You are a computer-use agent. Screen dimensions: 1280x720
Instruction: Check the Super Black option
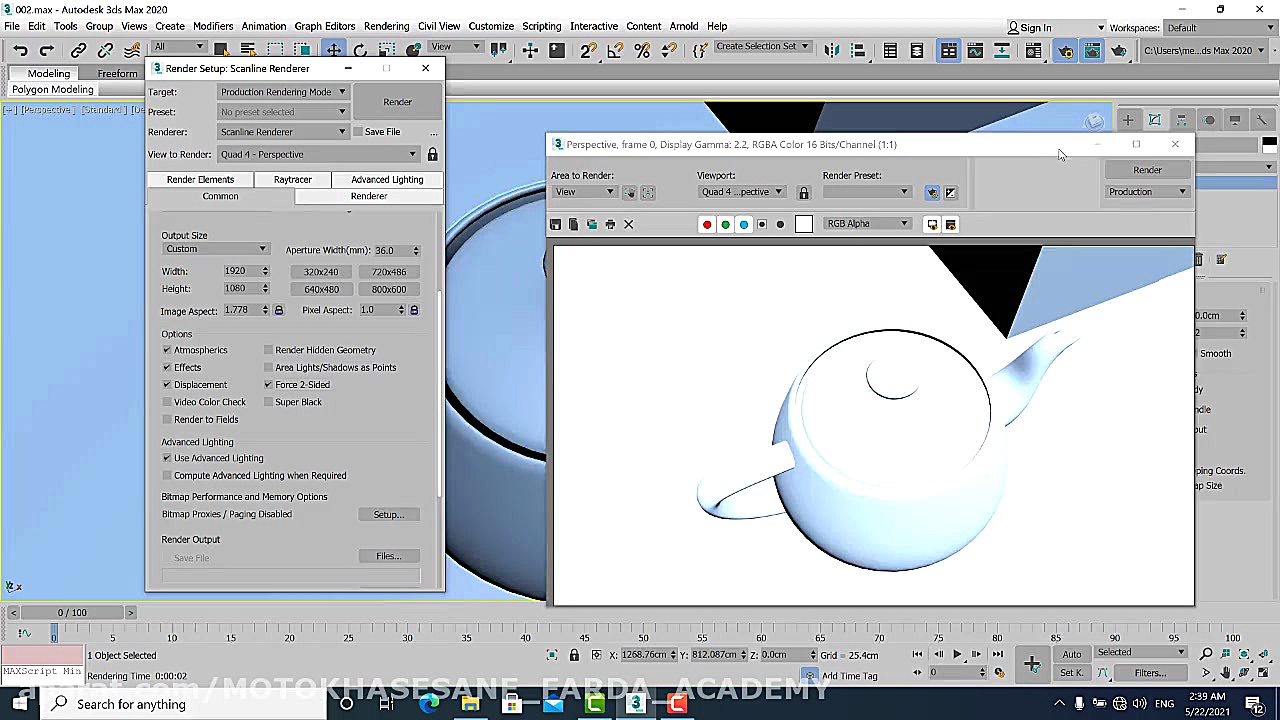268,402
